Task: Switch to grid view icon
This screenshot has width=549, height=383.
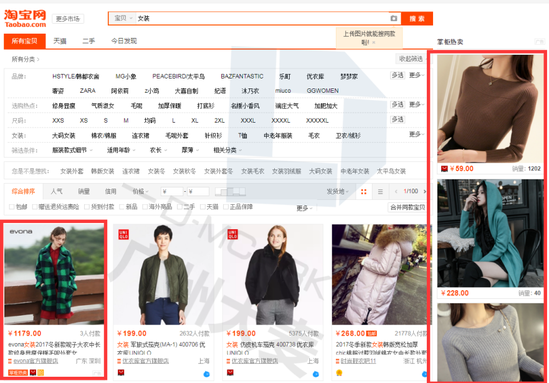Action: [364, 192]
